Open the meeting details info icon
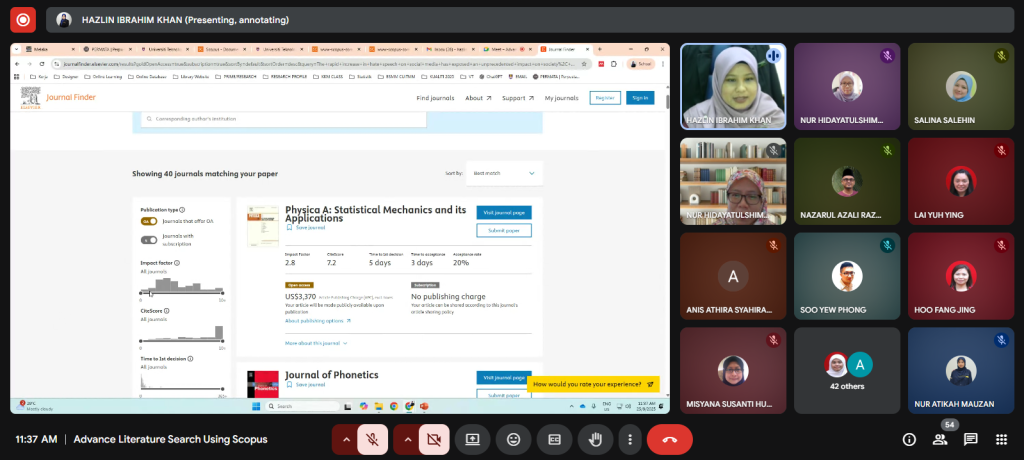Image resolution: width=1024 pixels, height=460 pixels. click(909, 439)
